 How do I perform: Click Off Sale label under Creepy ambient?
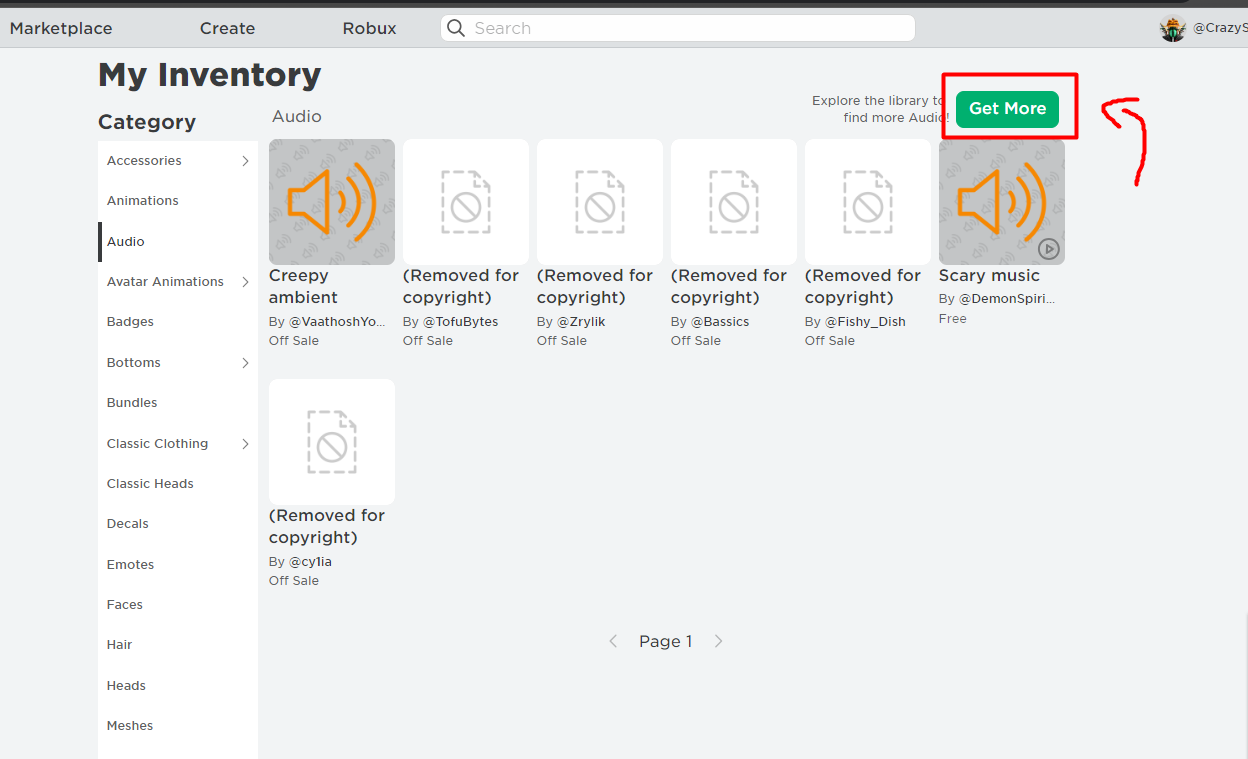click(294, 341)
